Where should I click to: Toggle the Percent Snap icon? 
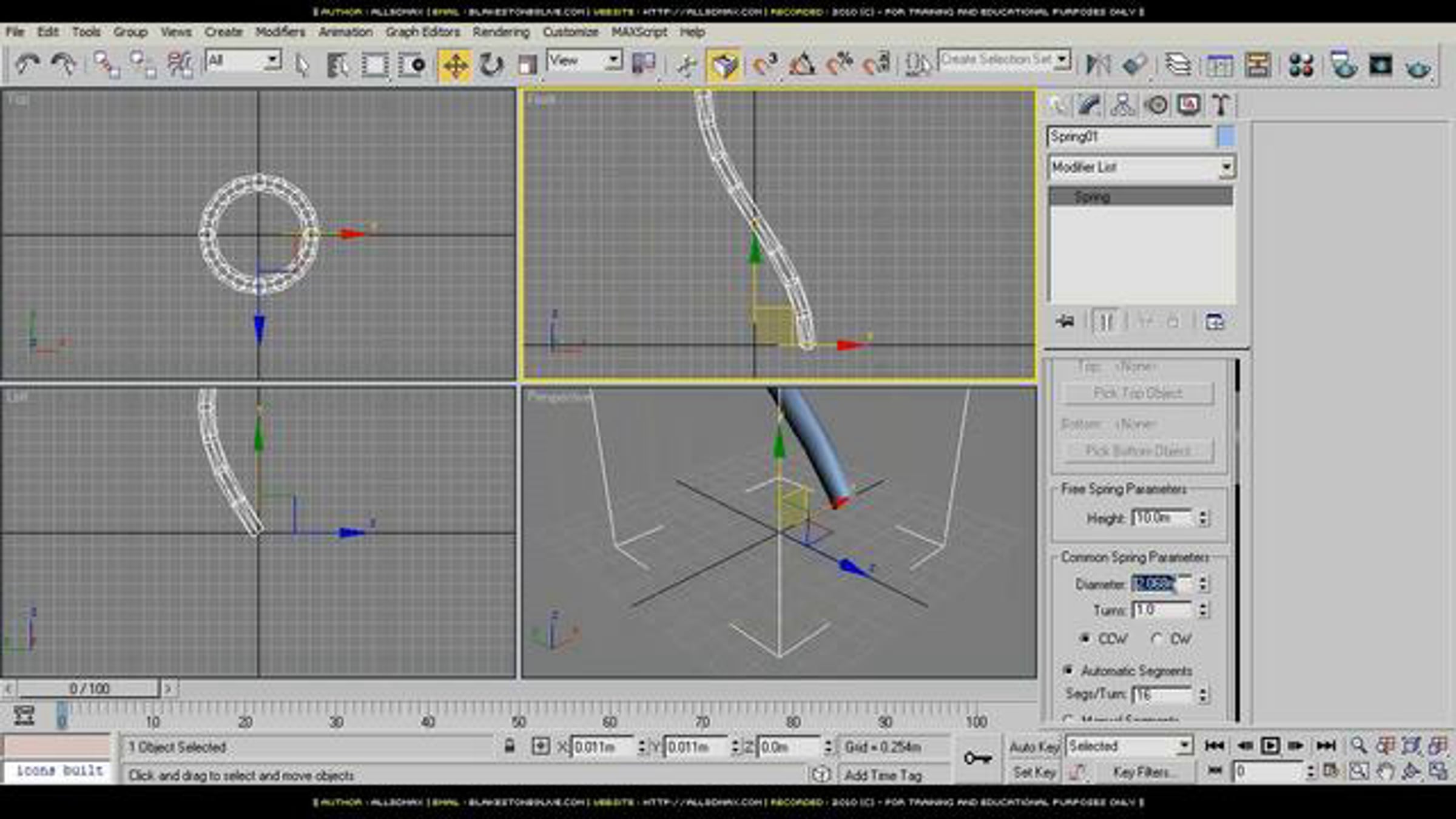coord(840,64)
